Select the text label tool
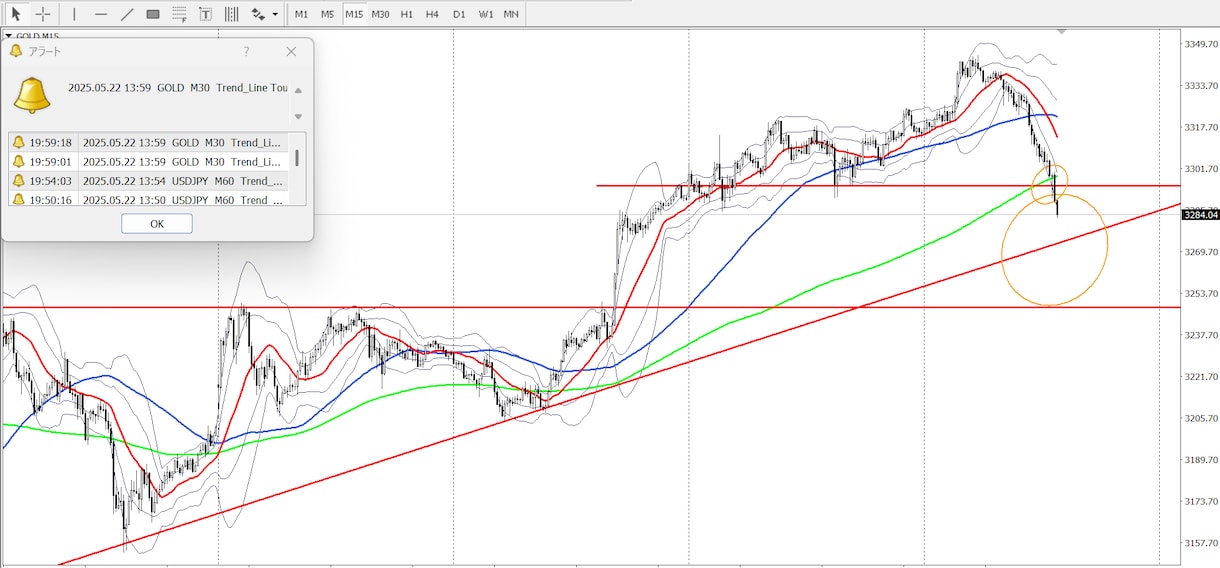Viewport: 1220px width, 568px height. click(x=205, y=14)
